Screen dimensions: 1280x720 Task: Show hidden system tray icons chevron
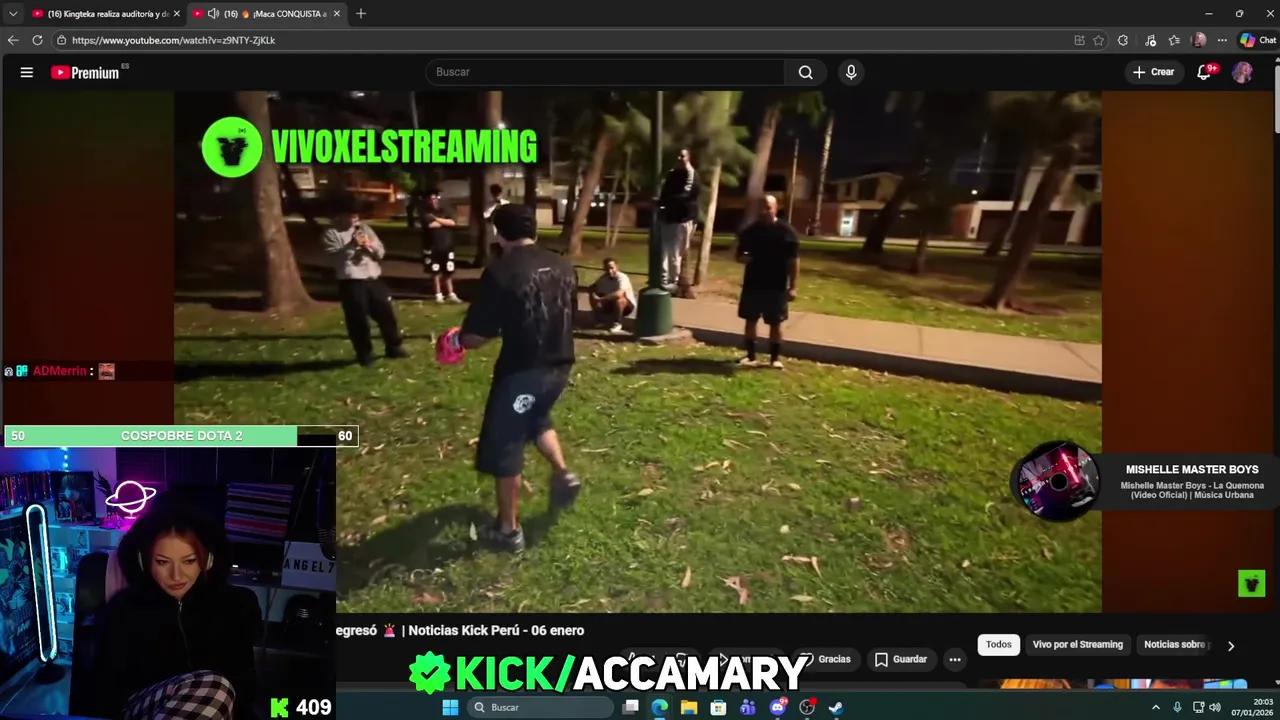[1156, 707]
